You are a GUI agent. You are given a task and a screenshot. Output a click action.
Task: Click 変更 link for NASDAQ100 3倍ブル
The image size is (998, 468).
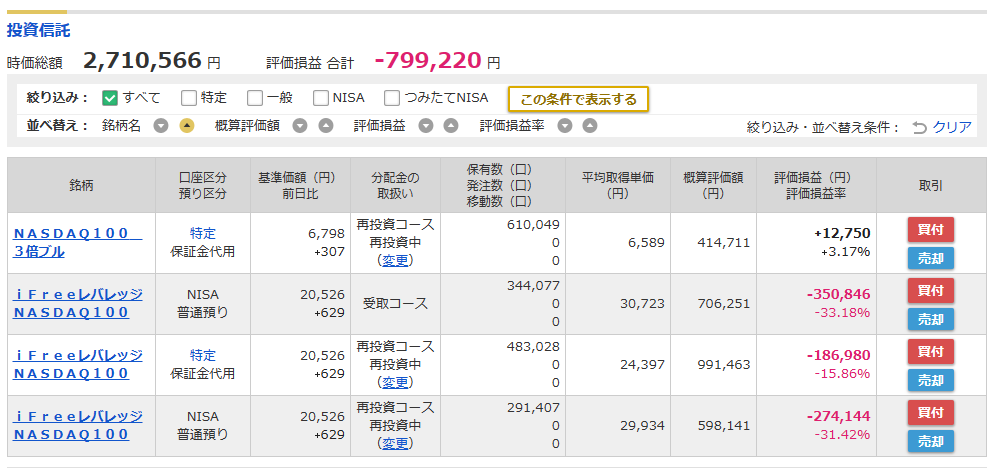coord(395,260)
